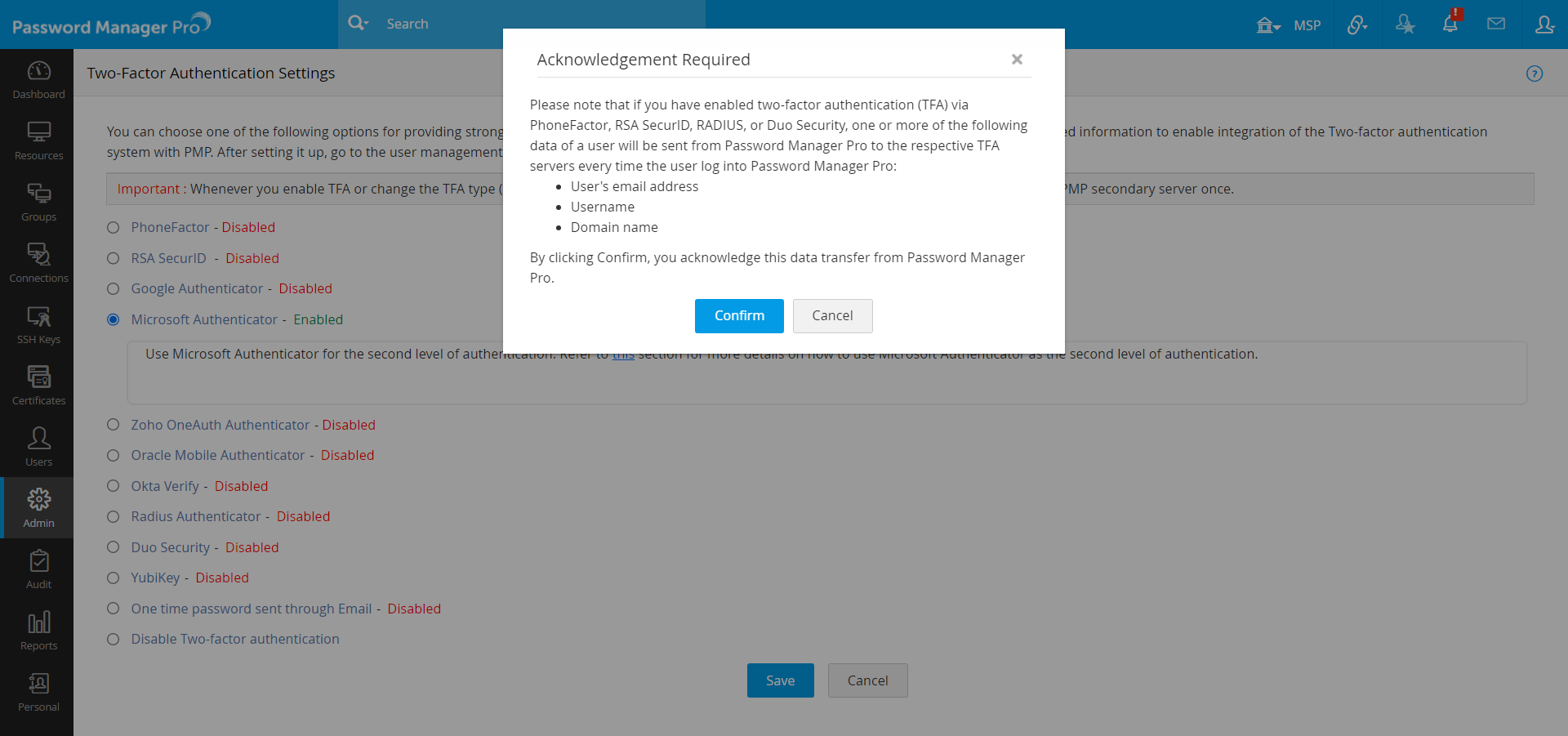Open the help question mark icon
This screenshot has width=1568, height=736.
[1535, 74]
